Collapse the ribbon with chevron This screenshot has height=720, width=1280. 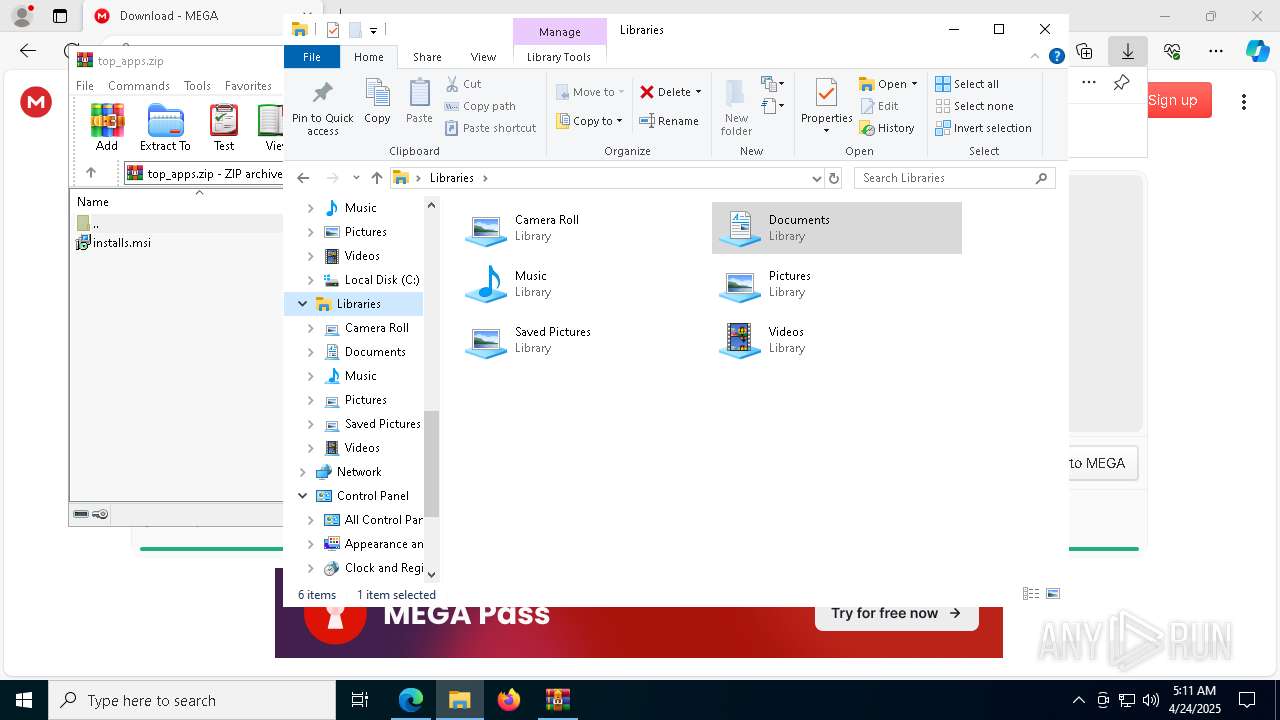(x=1035, y=57)
